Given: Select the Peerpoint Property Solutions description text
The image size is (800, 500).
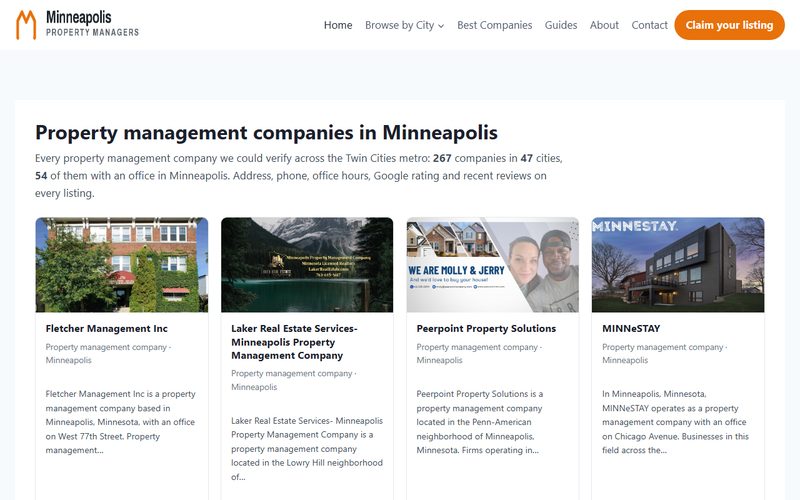Looking at the screenshot, I should 480,422.
